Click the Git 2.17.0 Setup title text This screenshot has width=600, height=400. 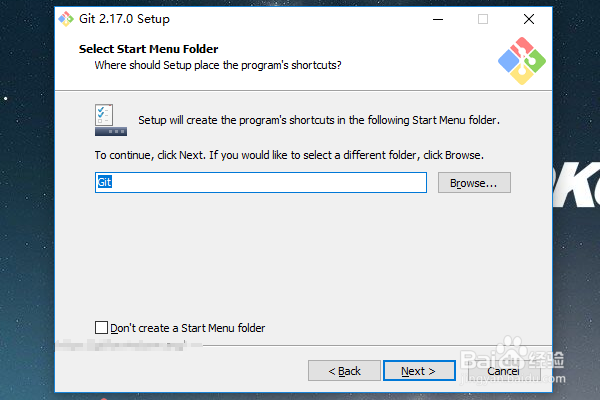(x=125, y=19)
